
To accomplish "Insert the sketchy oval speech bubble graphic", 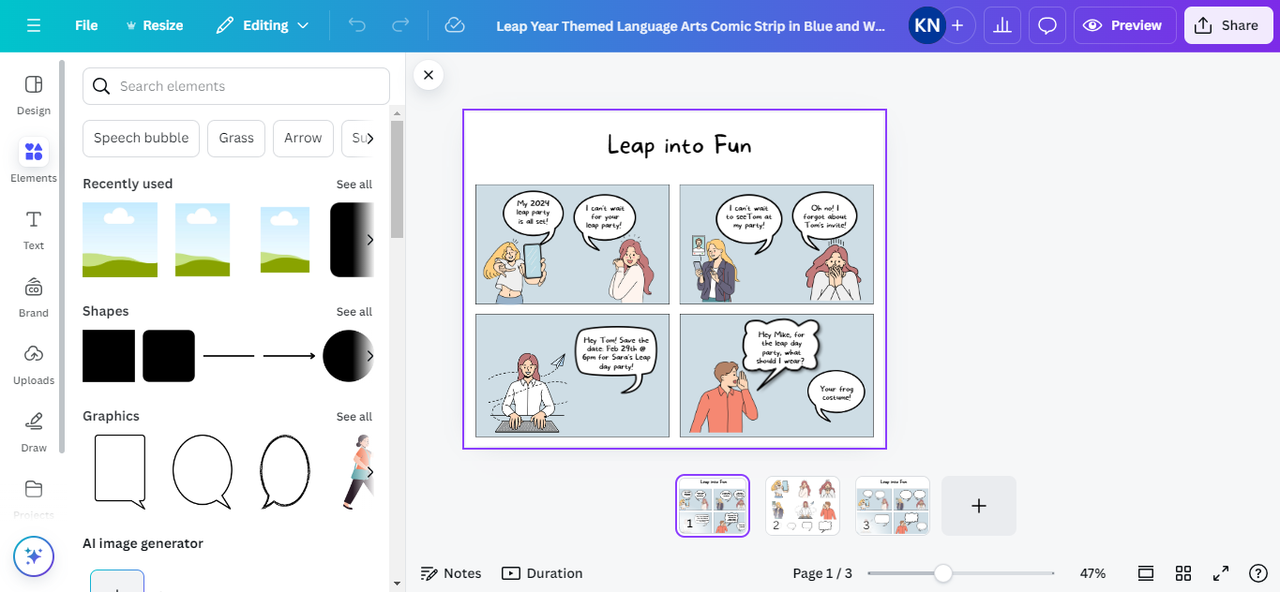I will [x=285, y=471].
